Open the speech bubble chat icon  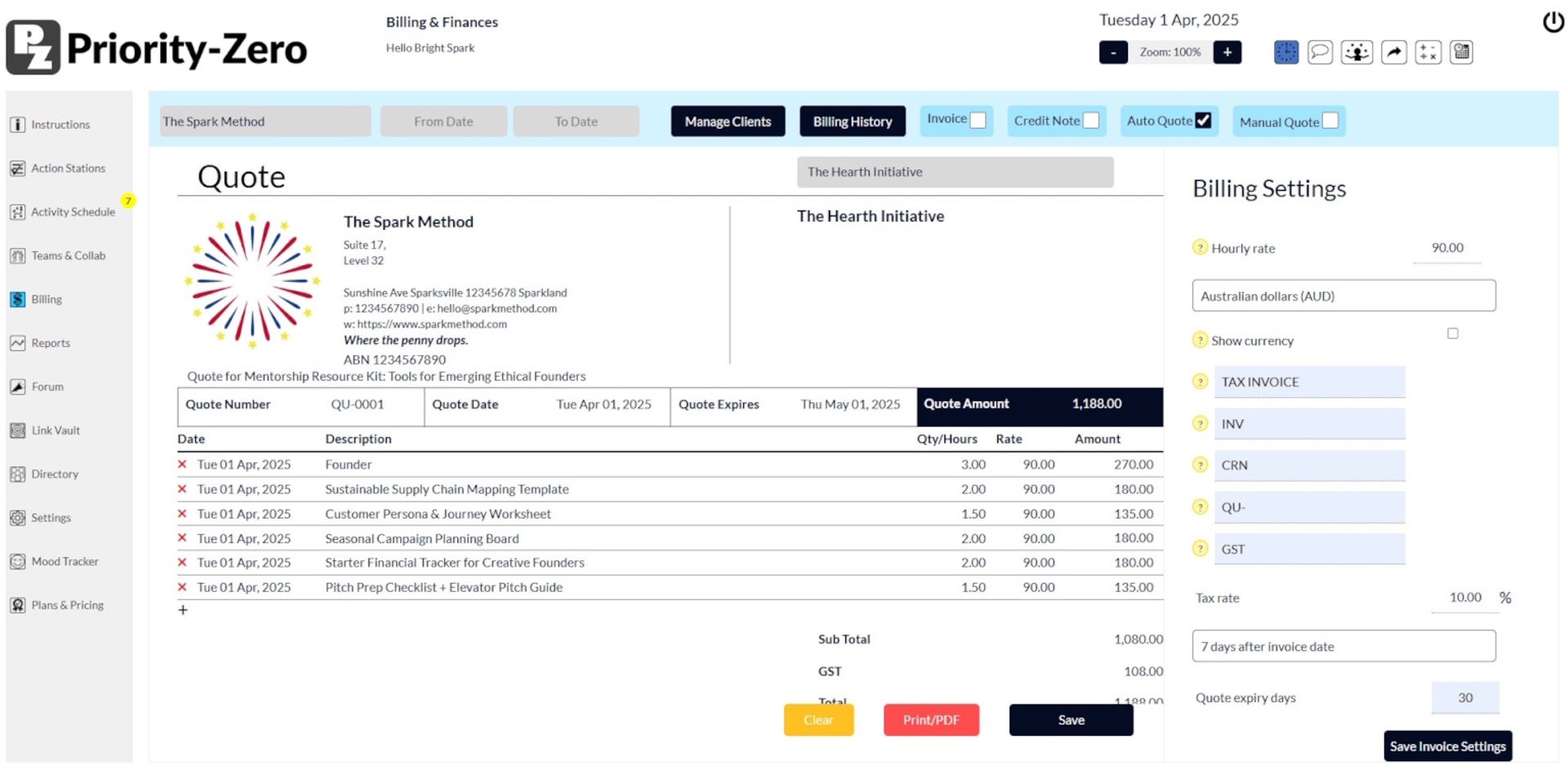click(x=1320, y=52)
